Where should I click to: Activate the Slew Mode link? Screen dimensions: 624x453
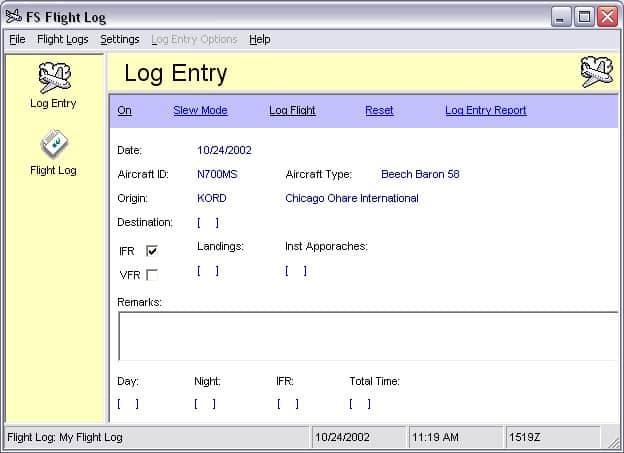[x=200, y=111]
